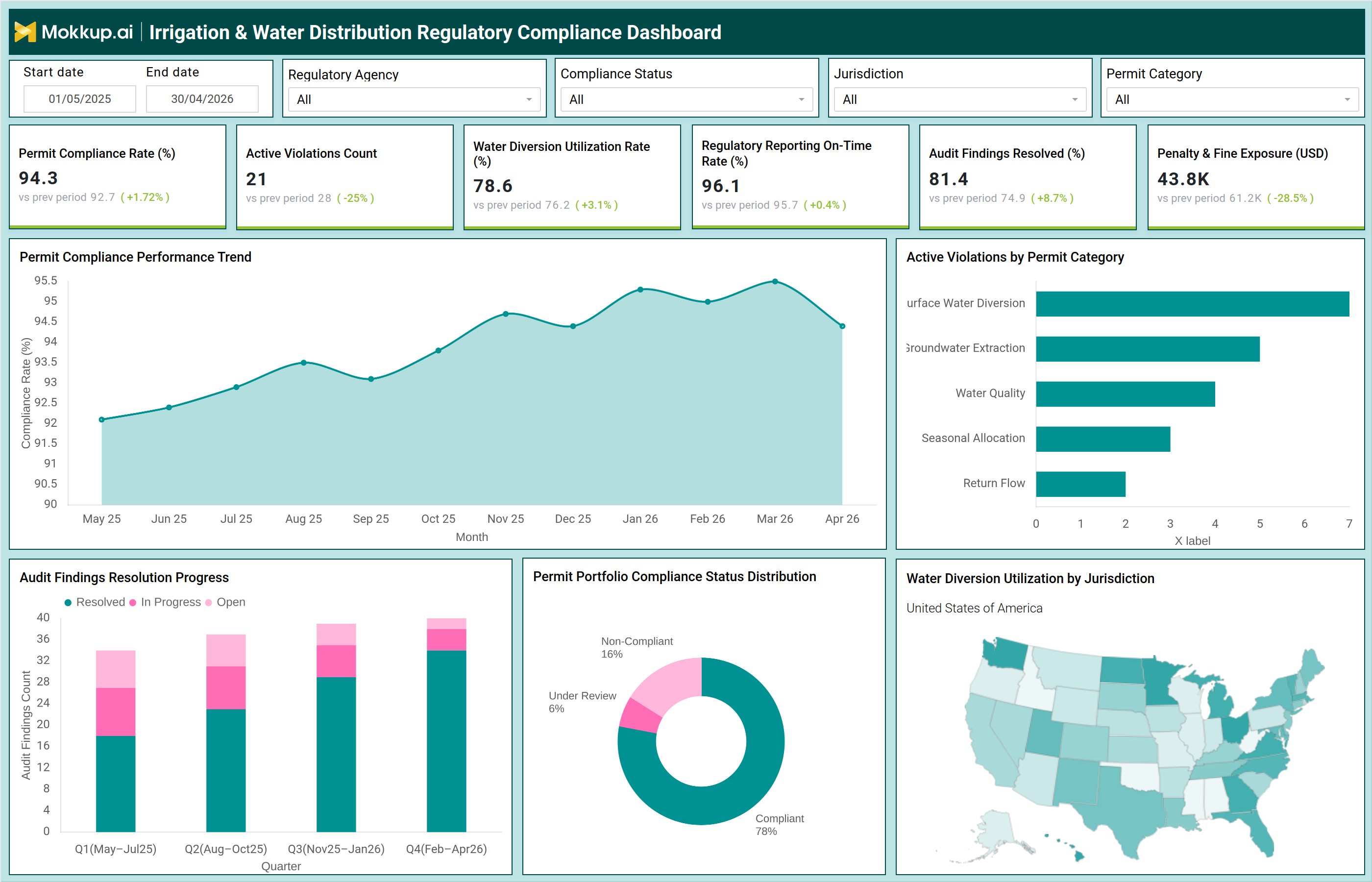The height and width of the screenshot is (882, 1372).
Task: Click the 'Active Violations by Permit Category' title
Action: 1015,257
